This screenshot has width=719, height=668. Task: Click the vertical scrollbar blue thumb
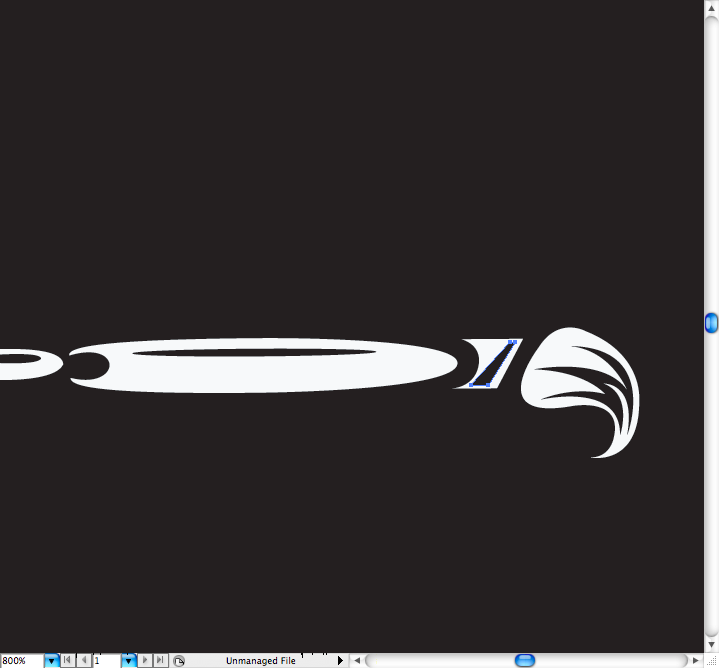pyautogui.click(x=711, y=323)
